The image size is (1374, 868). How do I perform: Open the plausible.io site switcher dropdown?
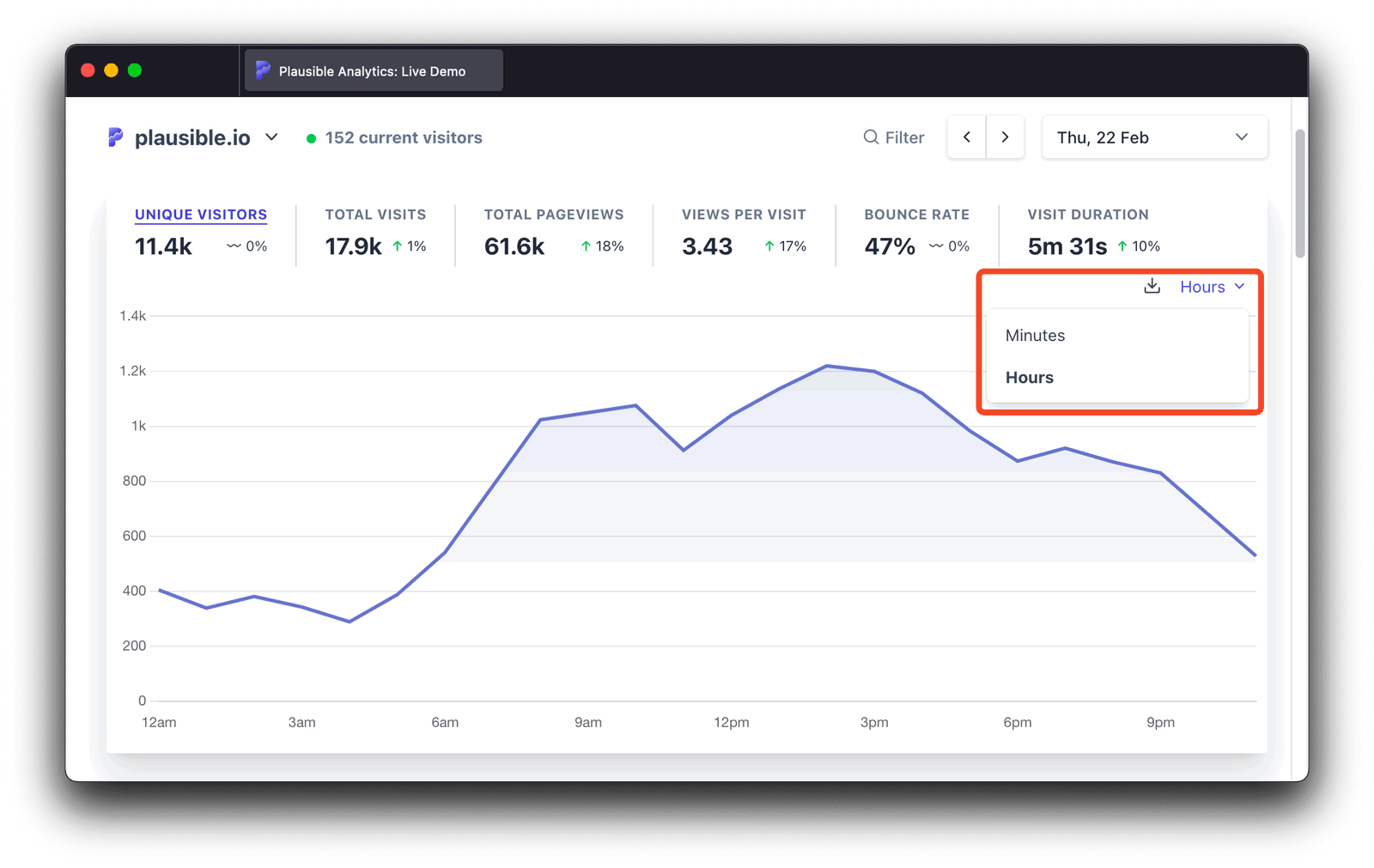(x=271, y=137)
